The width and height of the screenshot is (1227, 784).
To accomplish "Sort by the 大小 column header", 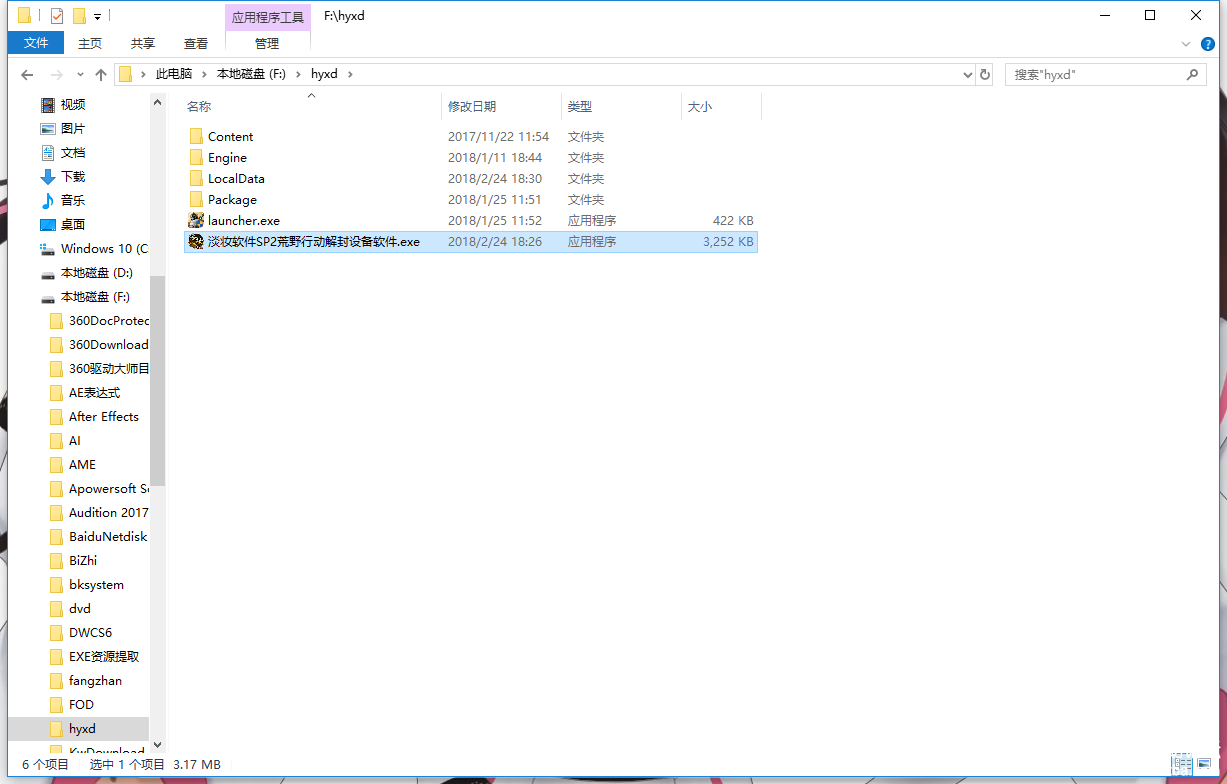I will [x=700, y=106].
